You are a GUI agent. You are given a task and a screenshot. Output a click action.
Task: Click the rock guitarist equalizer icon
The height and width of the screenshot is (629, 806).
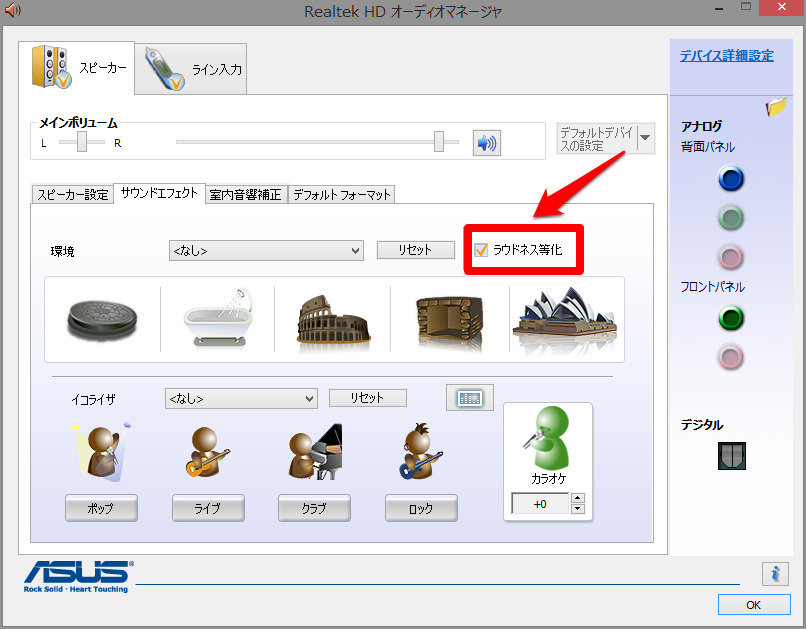coord(420,452)
